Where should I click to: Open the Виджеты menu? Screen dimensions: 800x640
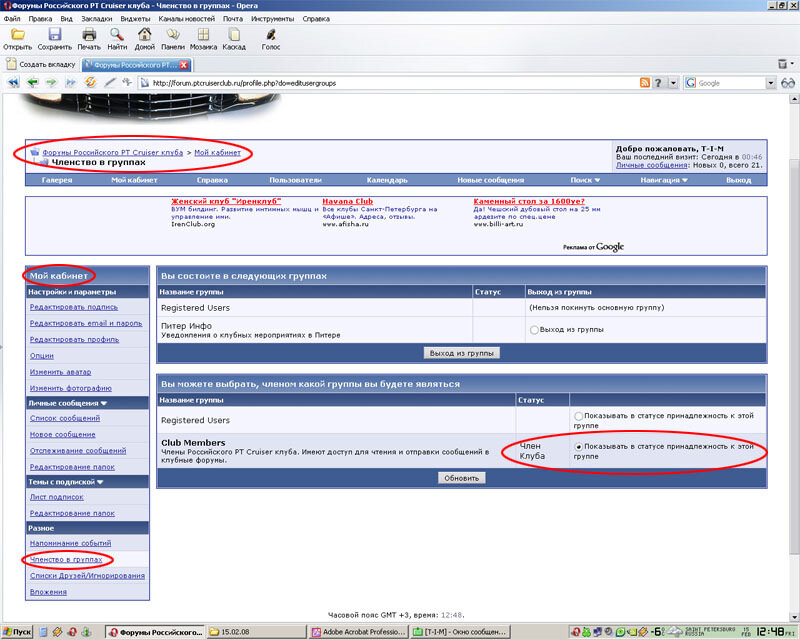135,19
